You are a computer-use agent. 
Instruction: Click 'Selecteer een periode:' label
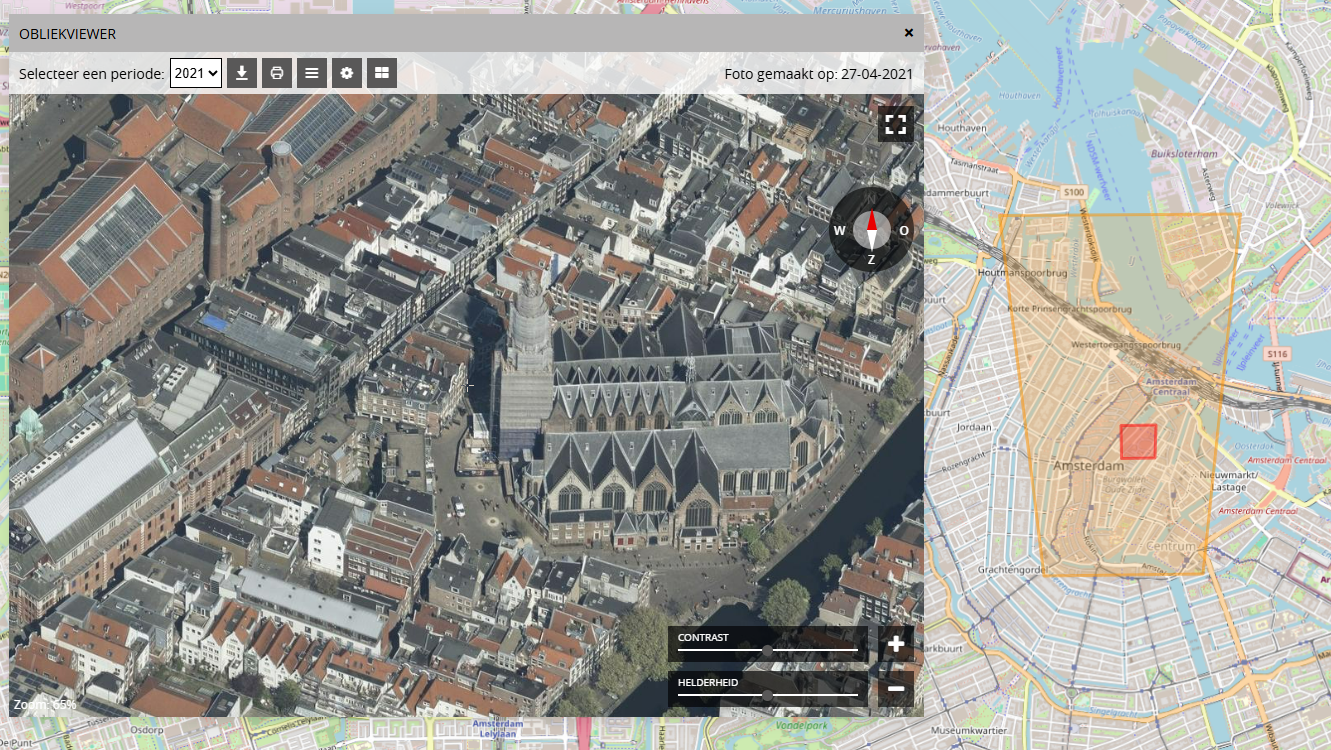92,74
